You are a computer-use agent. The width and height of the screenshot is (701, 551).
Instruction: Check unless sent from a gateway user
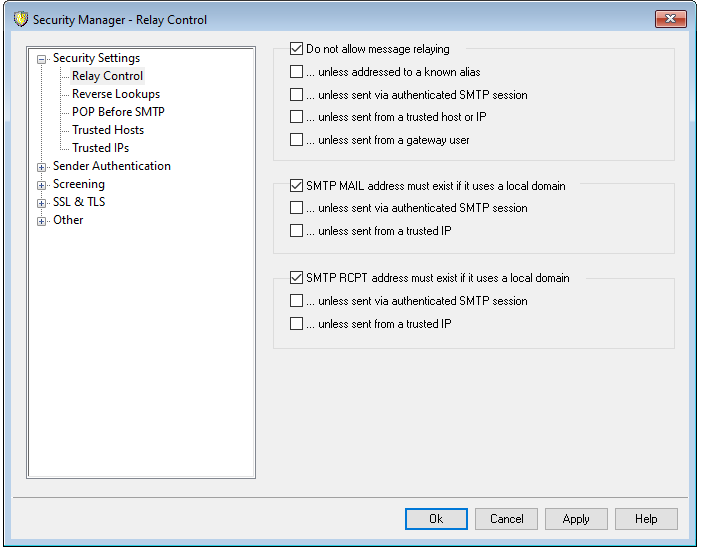296,141
